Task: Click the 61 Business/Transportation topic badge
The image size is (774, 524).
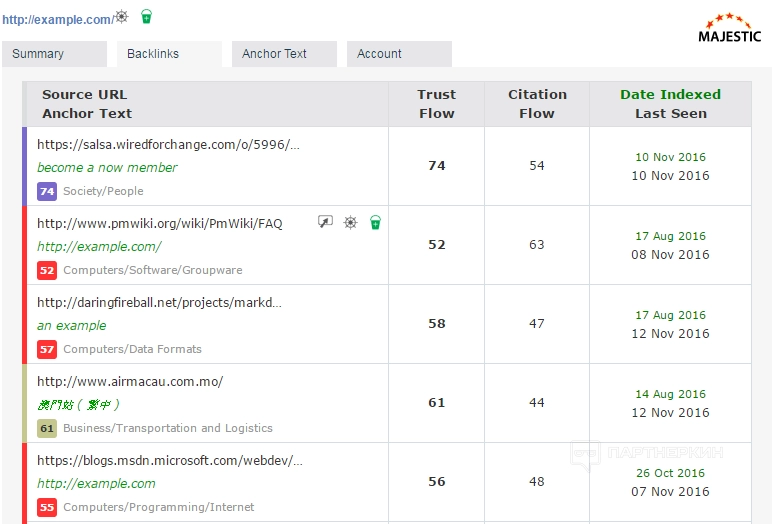Action: click(47, 428)
